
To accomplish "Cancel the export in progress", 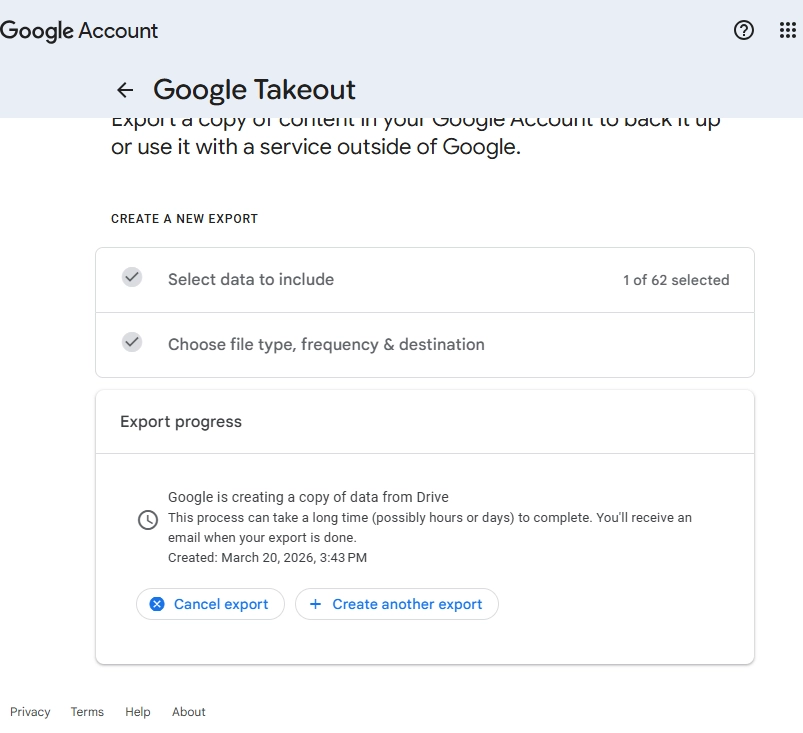I will point(210,604).
